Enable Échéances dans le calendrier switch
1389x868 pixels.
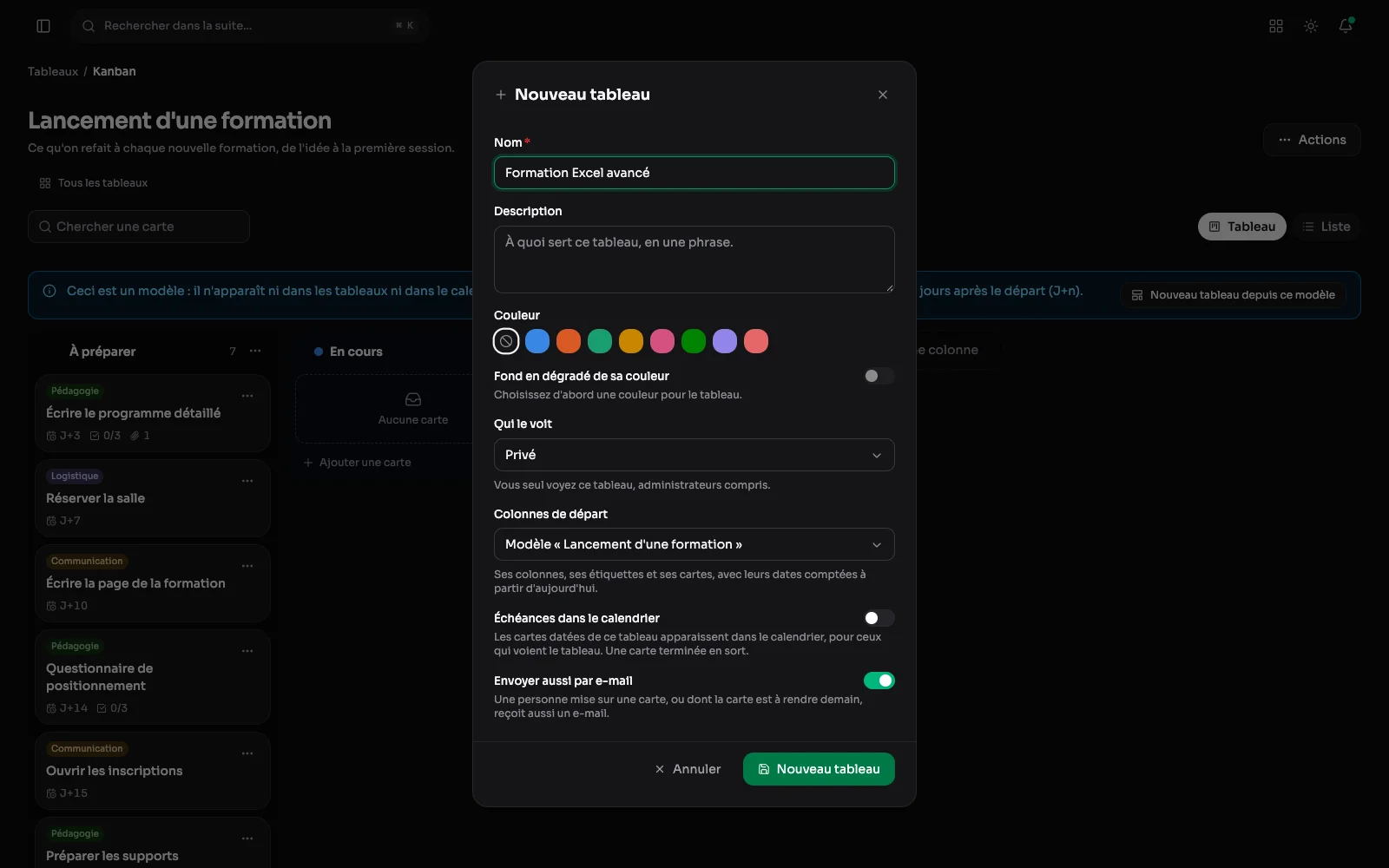point(879,618)
